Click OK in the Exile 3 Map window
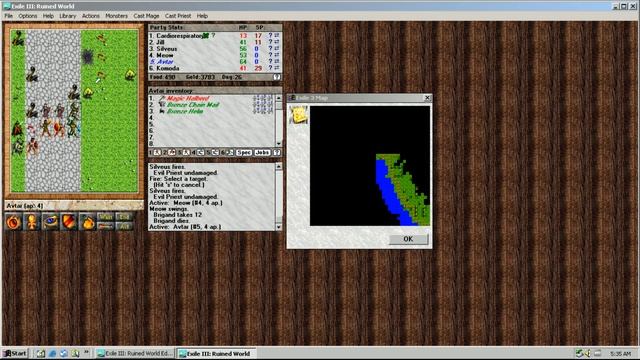This screenshot has height=360, width=640. click(408, 239)
